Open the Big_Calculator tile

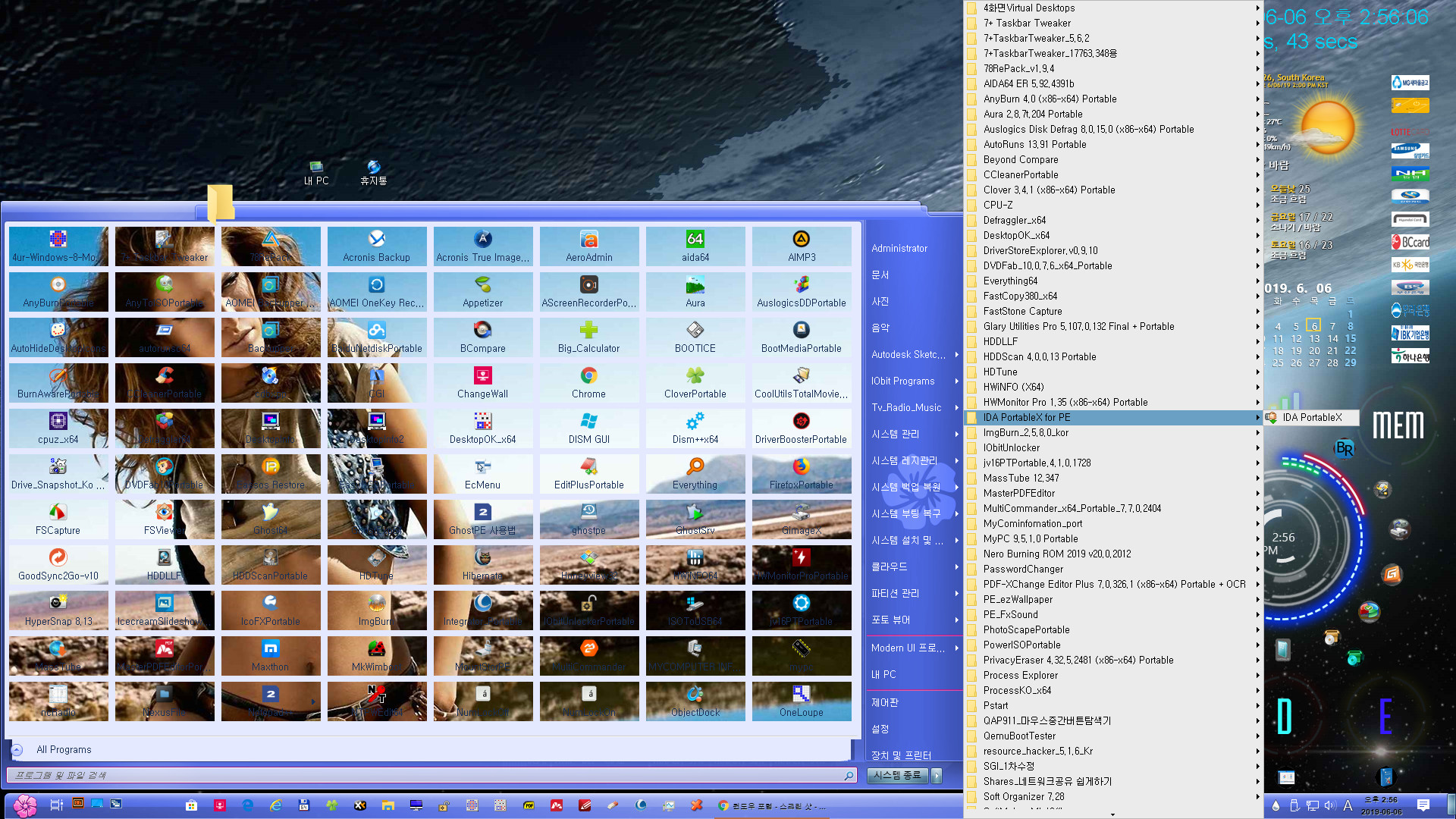coord(589,337)
